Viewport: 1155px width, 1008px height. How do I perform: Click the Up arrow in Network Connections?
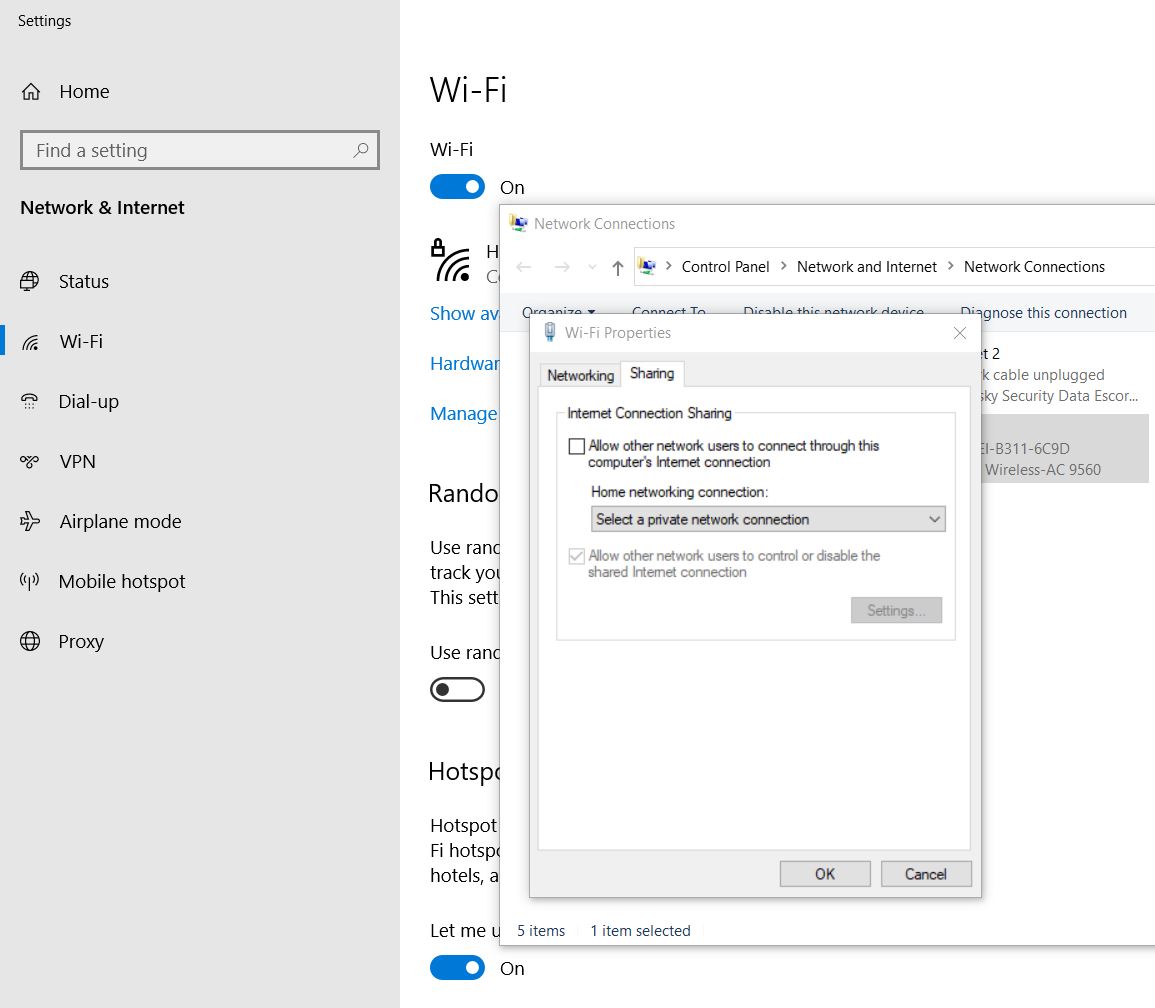pos(617,267)
